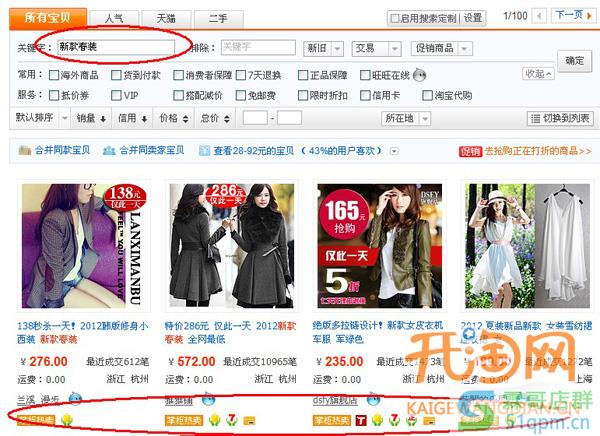Click the 确定 confirm button

click(x=574, y=61)
